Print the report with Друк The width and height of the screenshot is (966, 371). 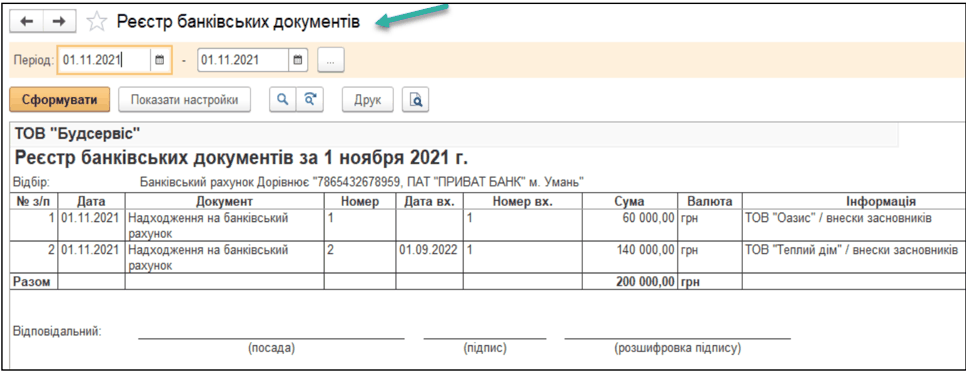(367, 100)
